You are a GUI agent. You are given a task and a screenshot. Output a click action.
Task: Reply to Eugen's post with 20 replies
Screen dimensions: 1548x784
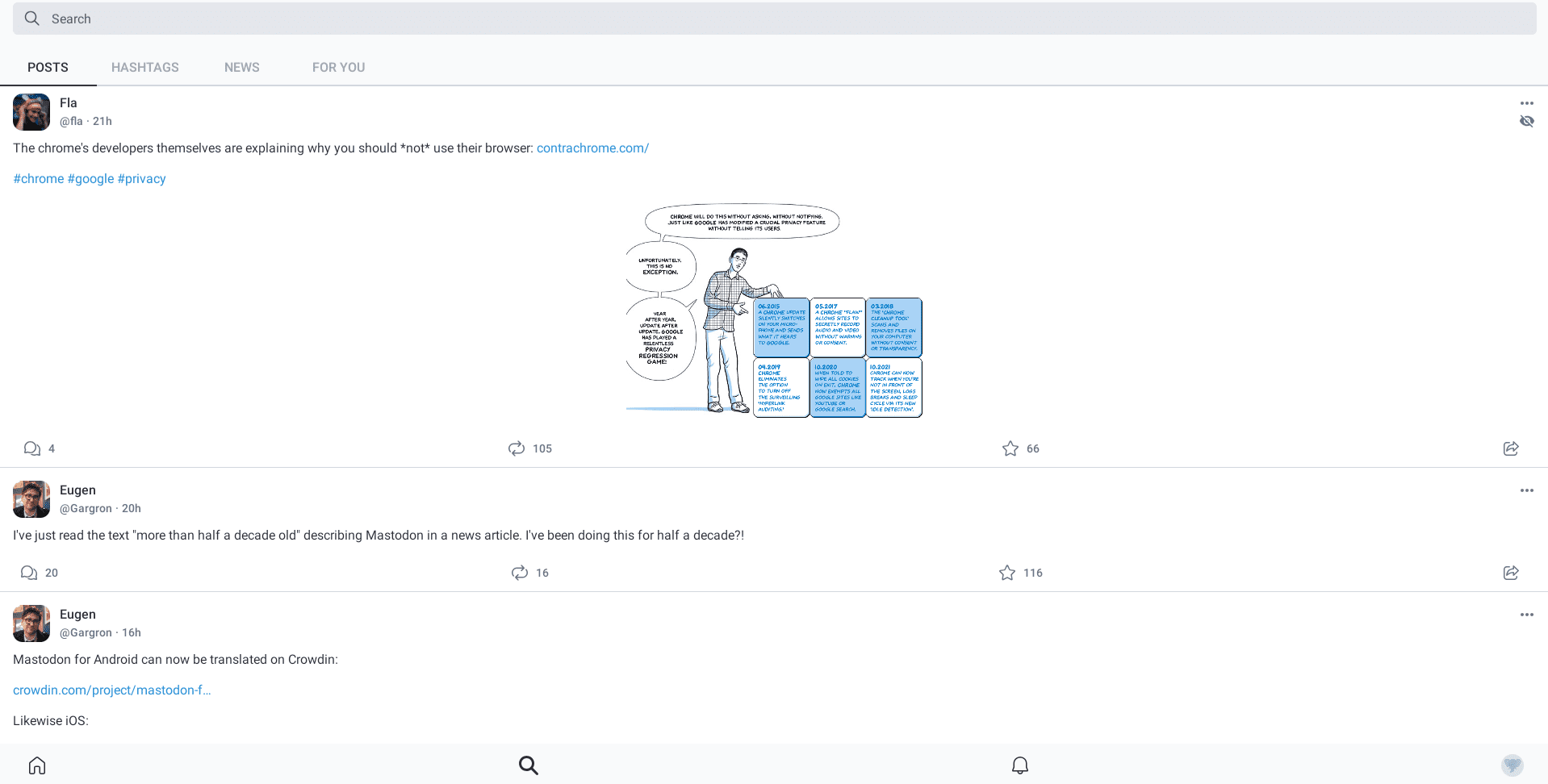click(x=39, y=573)
